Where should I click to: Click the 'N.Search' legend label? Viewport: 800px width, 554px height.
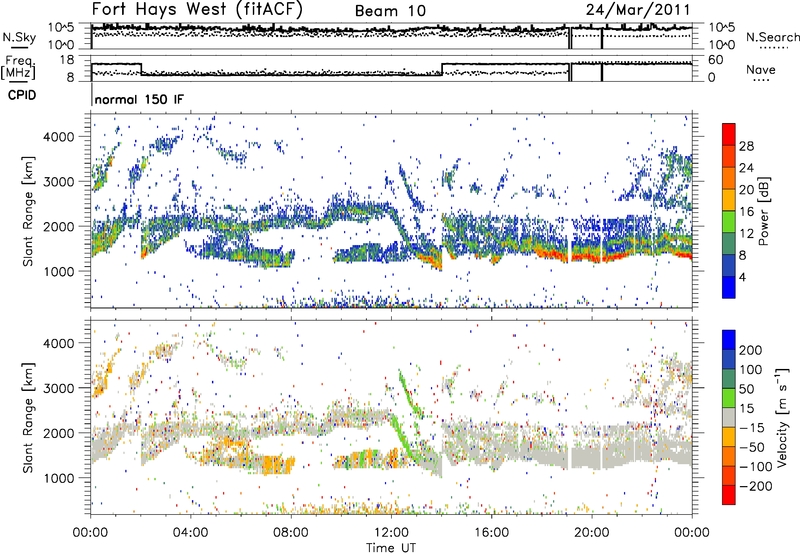tap(772, 37)
